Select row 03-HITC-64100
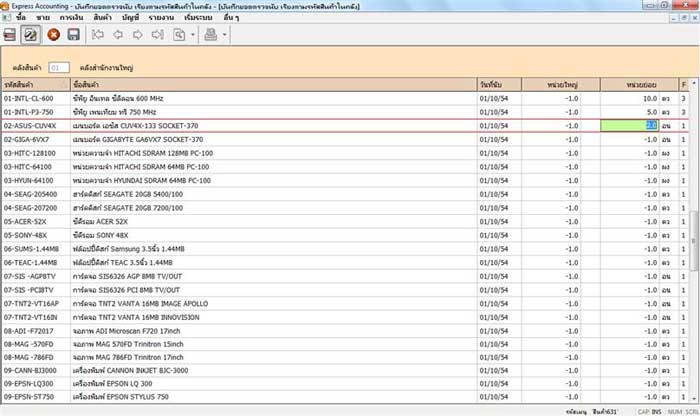The image size is (700, 416). pyautogui.click(x=345, y=167)
